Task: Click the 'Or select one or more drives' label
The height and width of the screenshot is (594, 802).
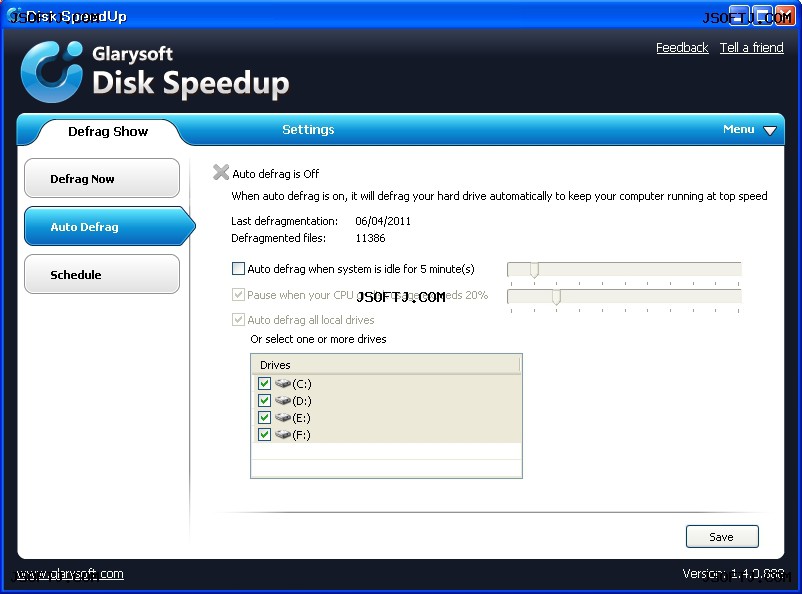Action: pyautogui.click(x=318, y=339)
